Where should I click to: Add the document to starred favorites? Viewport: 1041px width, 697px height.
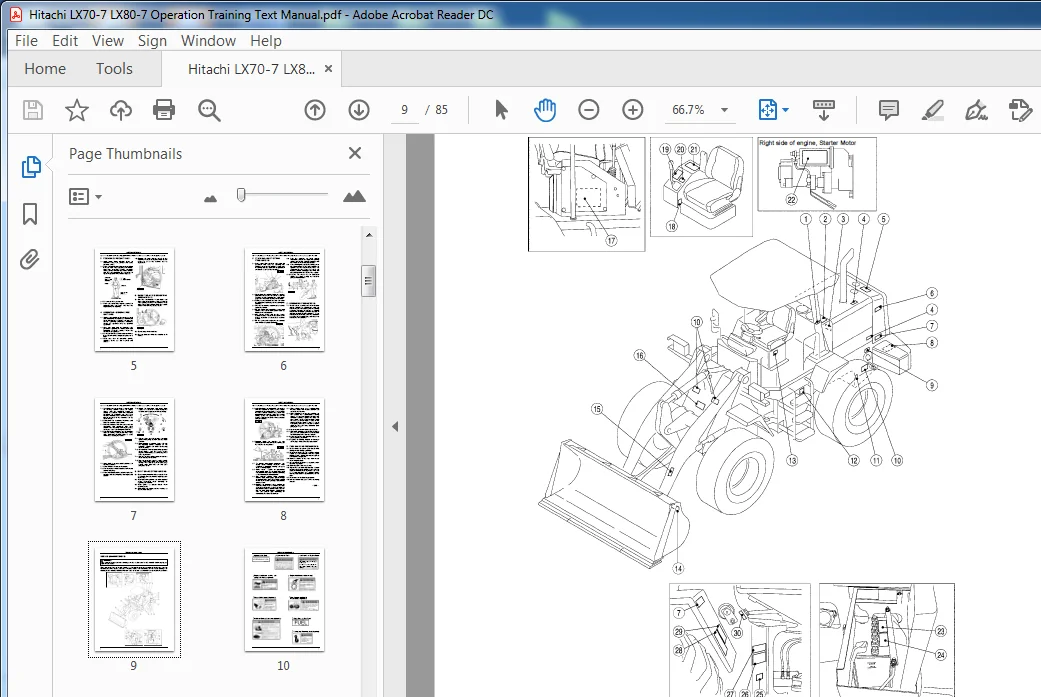pos(76,110)
